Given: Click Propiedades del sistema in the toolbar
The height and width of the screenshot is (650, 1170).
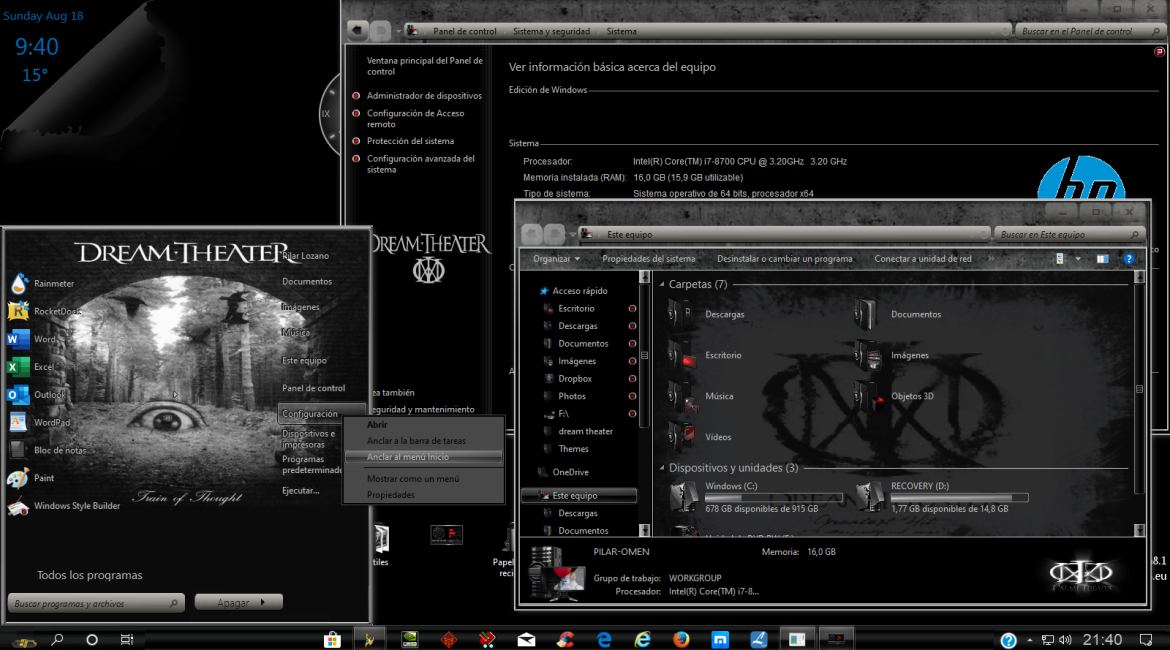Looking at the screenshot, I should coord(648,259).
